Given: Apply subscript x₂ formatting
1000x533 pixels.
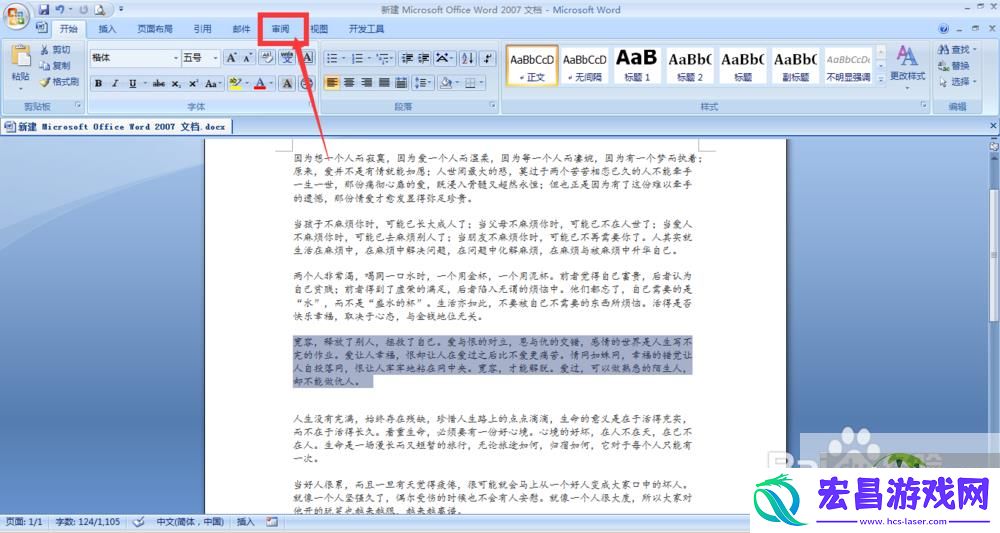Looking at the screenshot, I should [176, 84].
